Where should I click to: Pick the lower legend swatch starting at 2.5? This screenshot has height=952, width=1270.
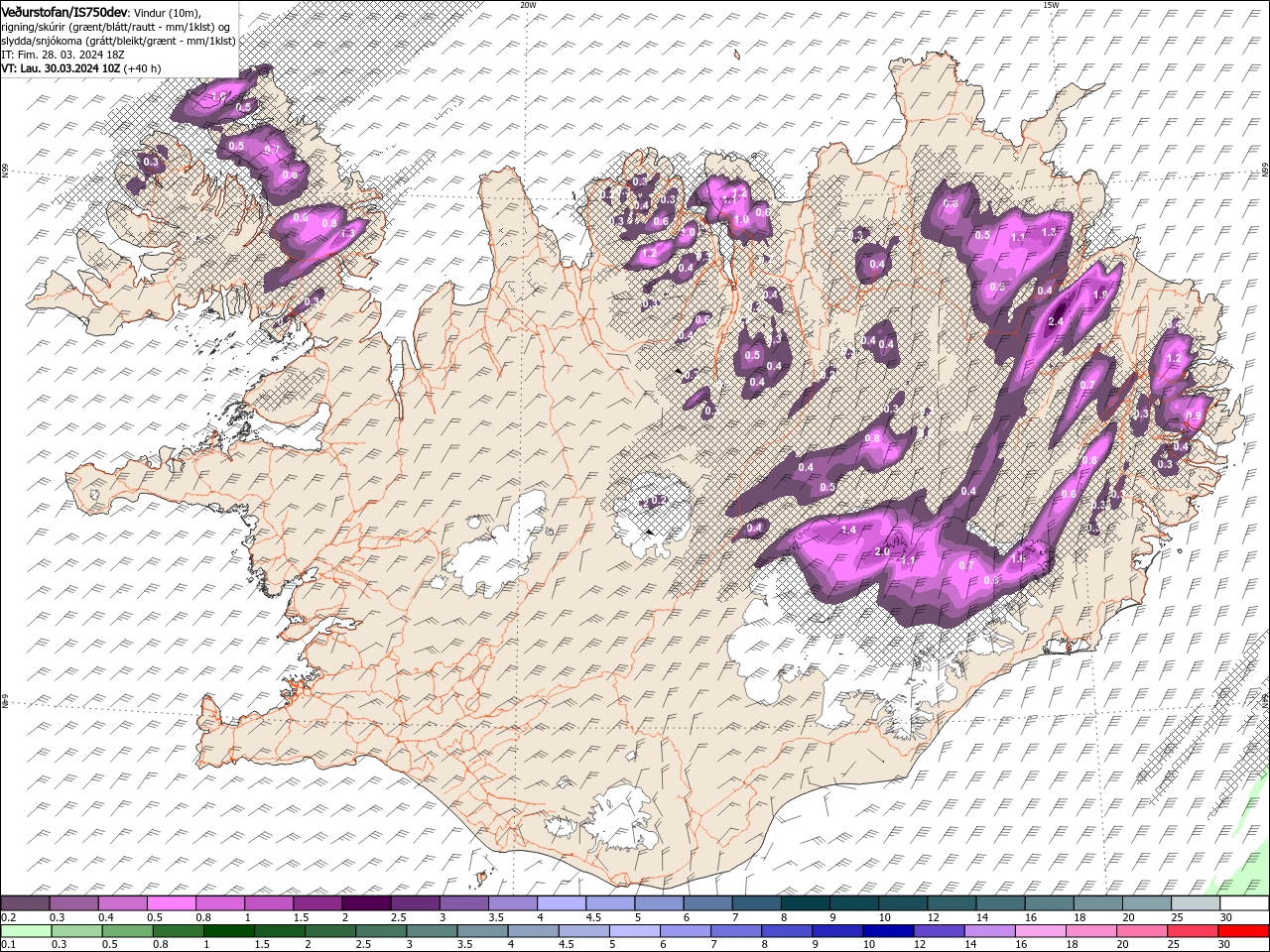click(x=381, y=930)
